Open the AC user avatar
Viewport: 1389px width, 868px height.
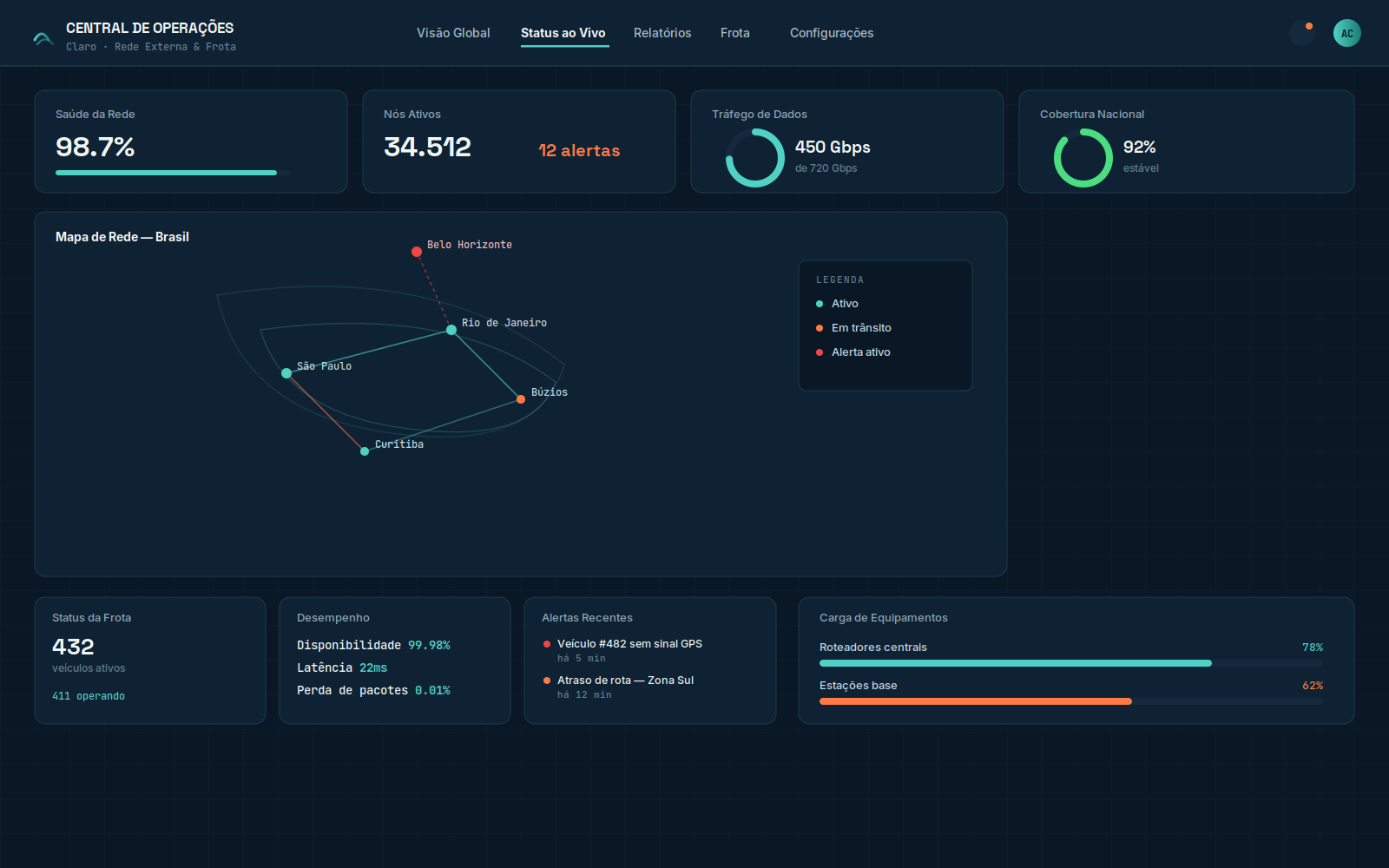coord(1347,33)
